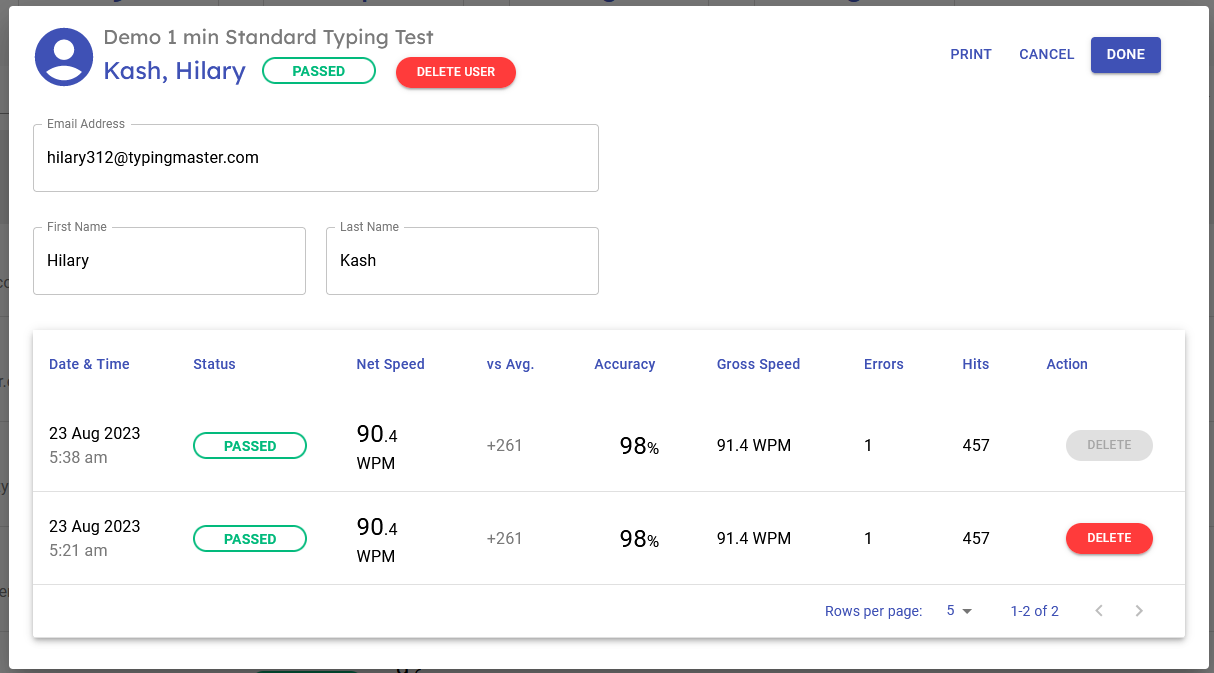Click the greyed Delete on 5:38 am row
This screenshot has width=1214, height=673.
[x=1109, y=445]
